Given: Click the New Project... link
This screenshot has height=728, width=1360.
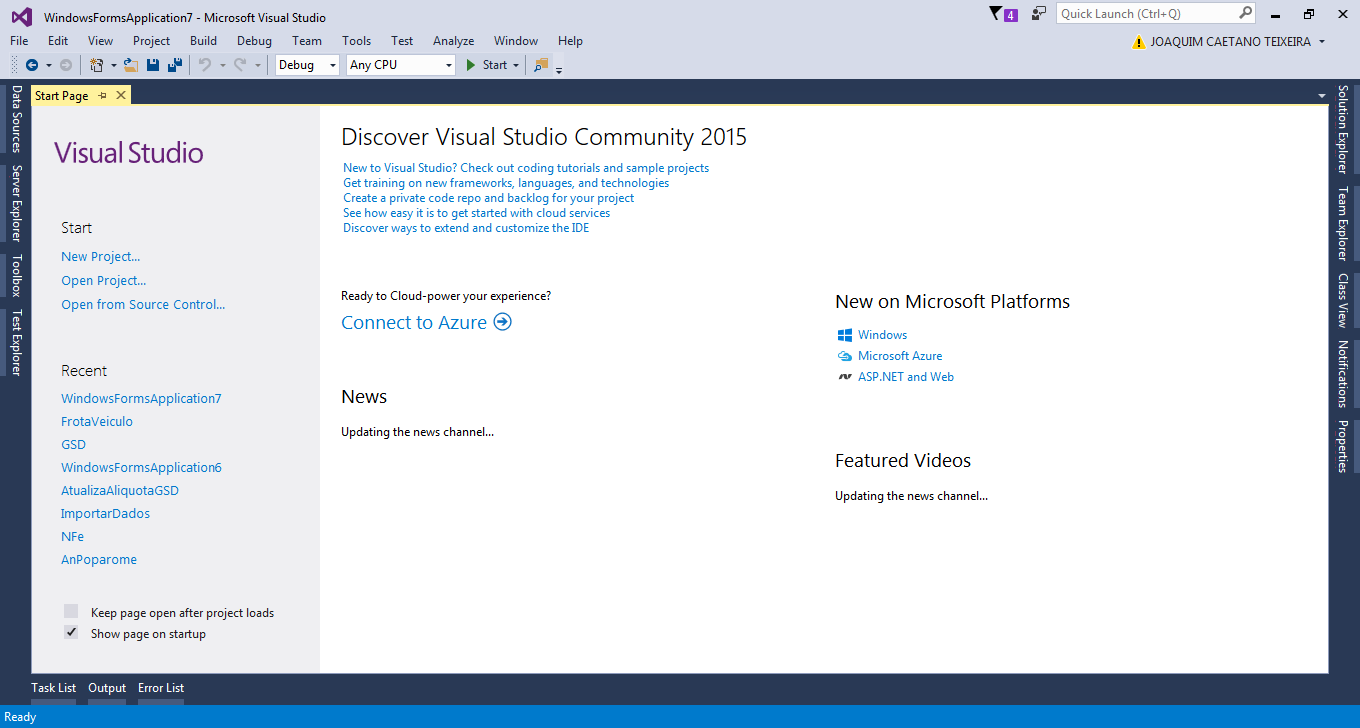Looking at the screenshot, I should 100,257.
